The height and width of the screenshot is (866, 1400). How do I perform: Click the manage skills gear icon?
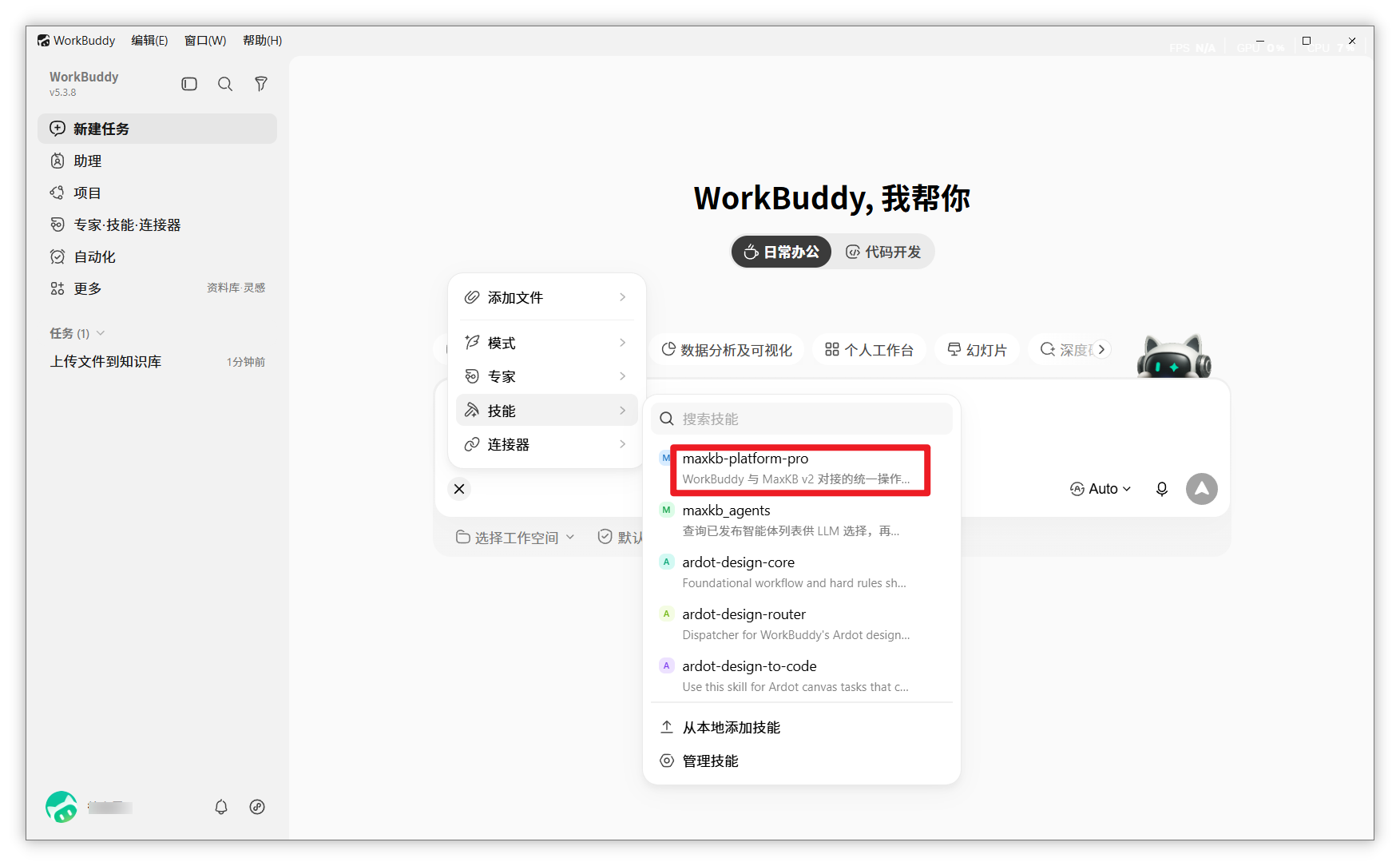coord(667,761)
